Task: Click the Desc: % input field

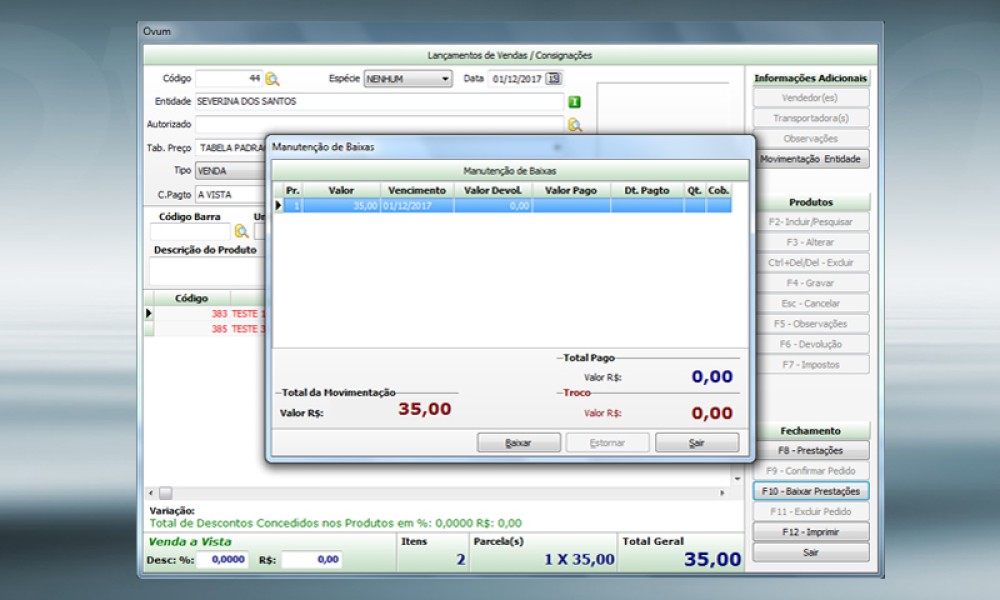Action: pos(222,561)
